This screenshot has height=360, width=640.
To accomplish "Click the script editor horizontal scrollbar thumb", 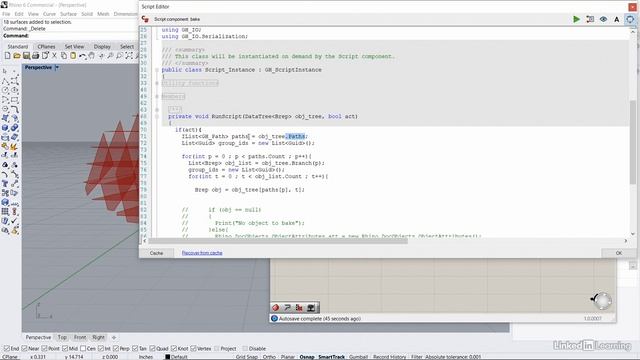I will pos(278,241).
